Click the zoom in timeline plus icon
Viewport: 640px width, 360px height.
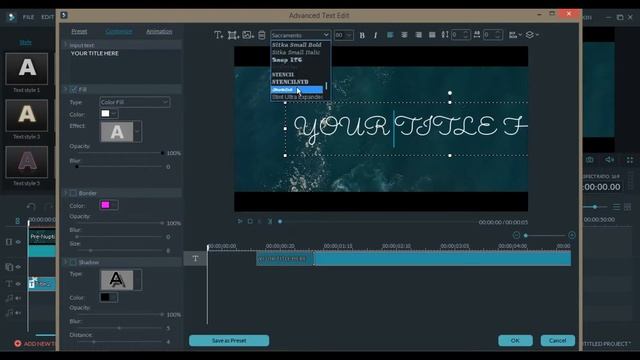tap(571, 235)
